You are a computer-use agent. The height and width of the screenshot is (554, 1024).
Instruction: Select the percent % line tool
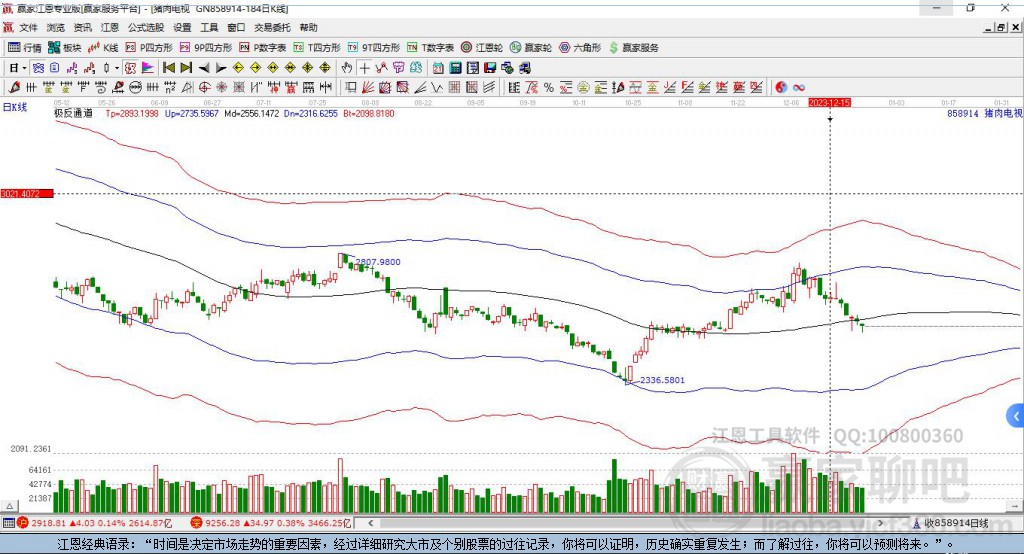tap(549, 88)
